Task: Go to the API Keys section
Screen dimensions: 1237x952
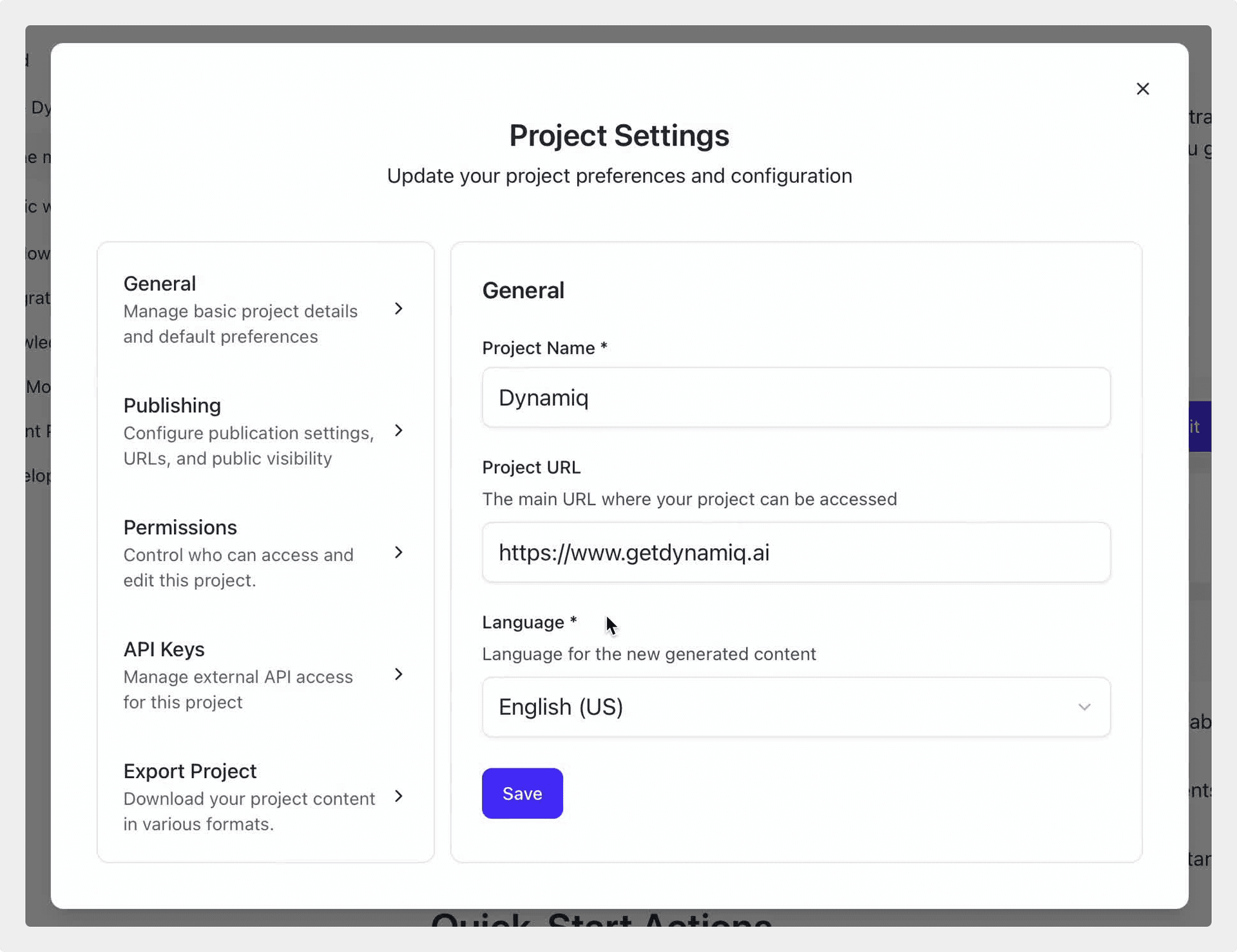Action: click(164, 649)
